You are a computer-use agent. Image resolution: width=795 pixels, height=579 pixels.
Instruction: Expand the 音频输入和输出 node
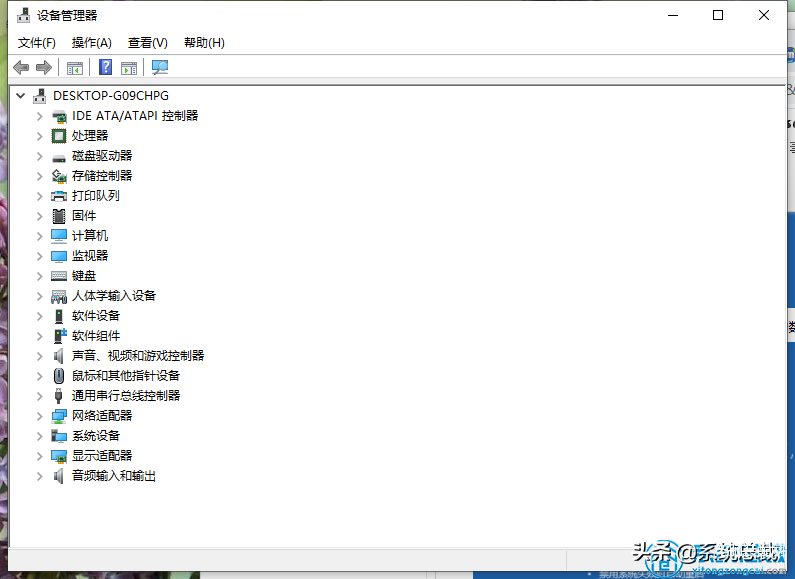pyautogui.click(x=40, y=476)
